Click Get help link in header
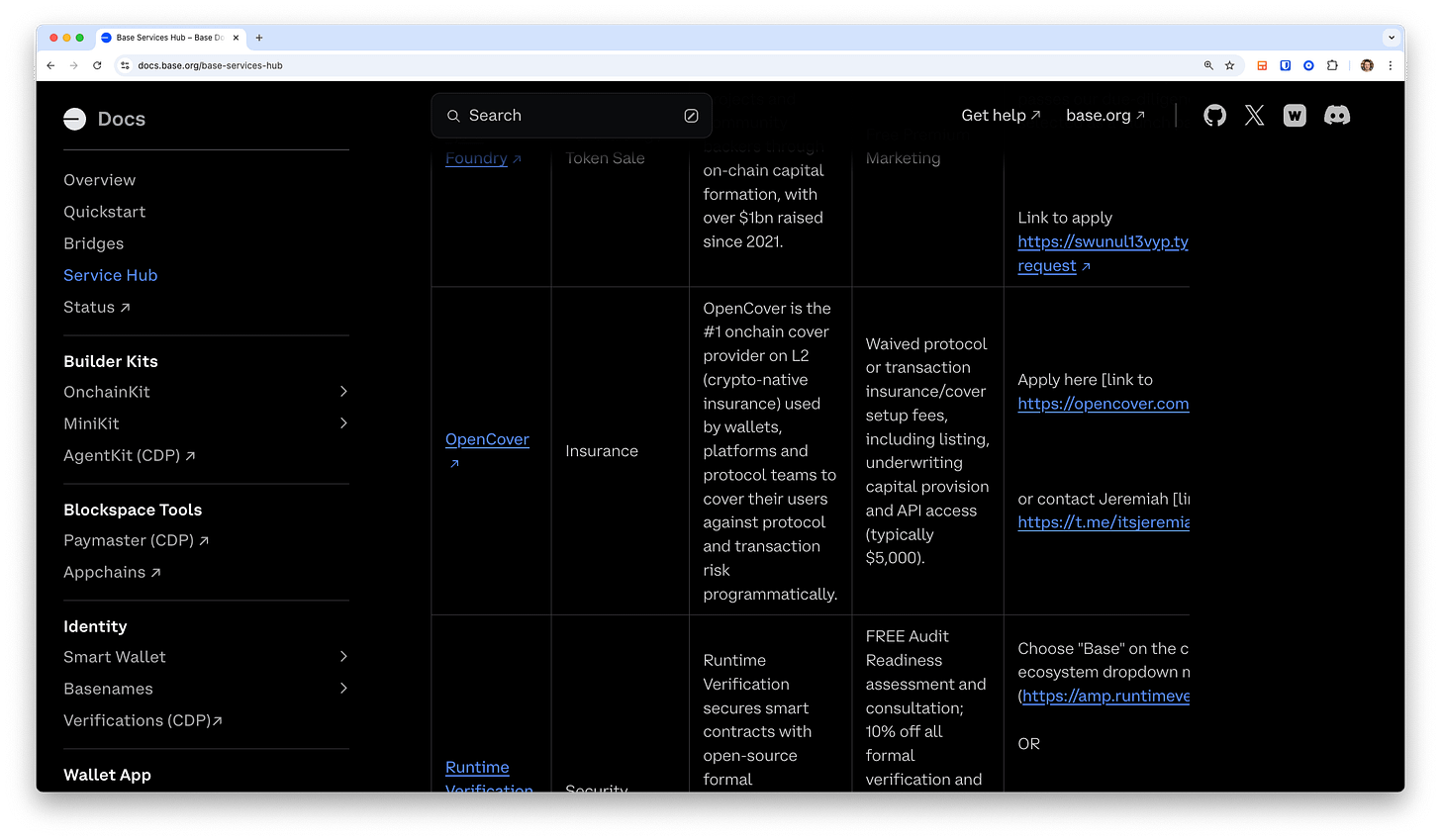The image size is (1441, 840). point(1001,116)
